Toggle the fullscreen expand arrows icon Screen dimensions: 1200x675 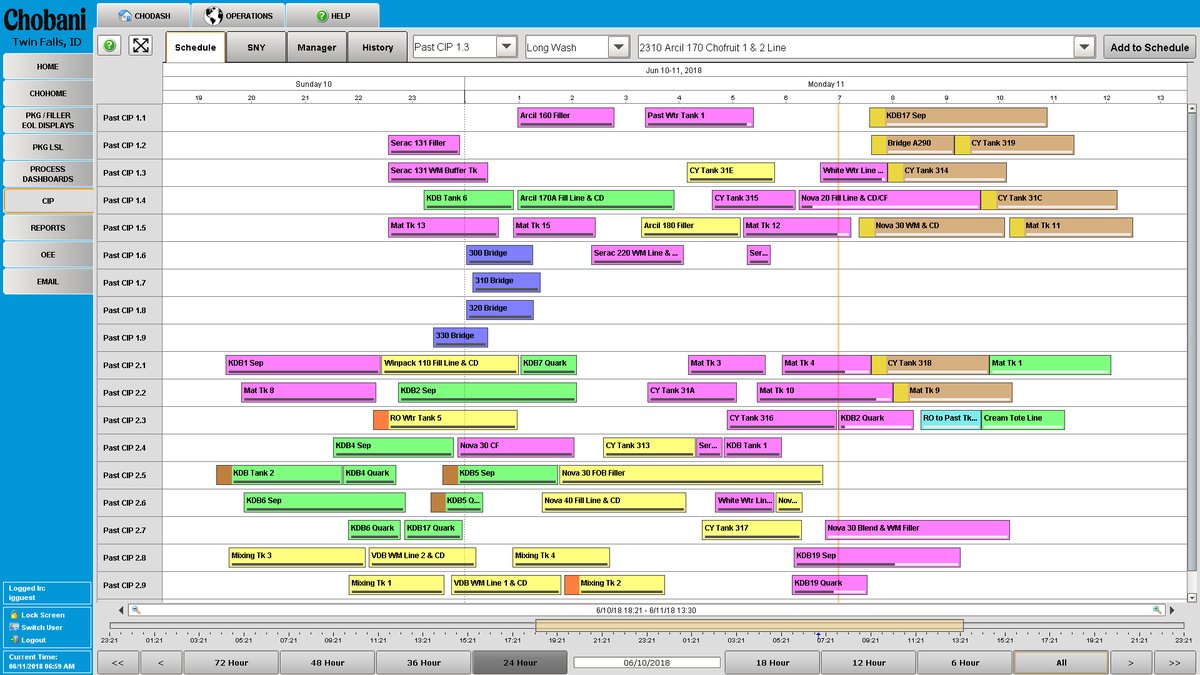pyautogui.click(x=141, y=46)
